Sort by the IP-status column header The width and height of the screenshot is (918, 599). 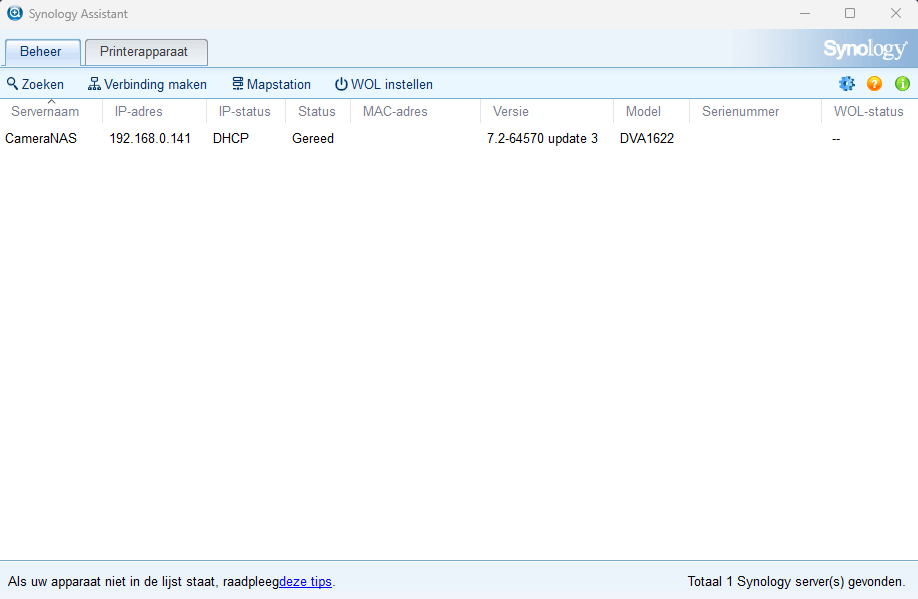pos(246,111)
